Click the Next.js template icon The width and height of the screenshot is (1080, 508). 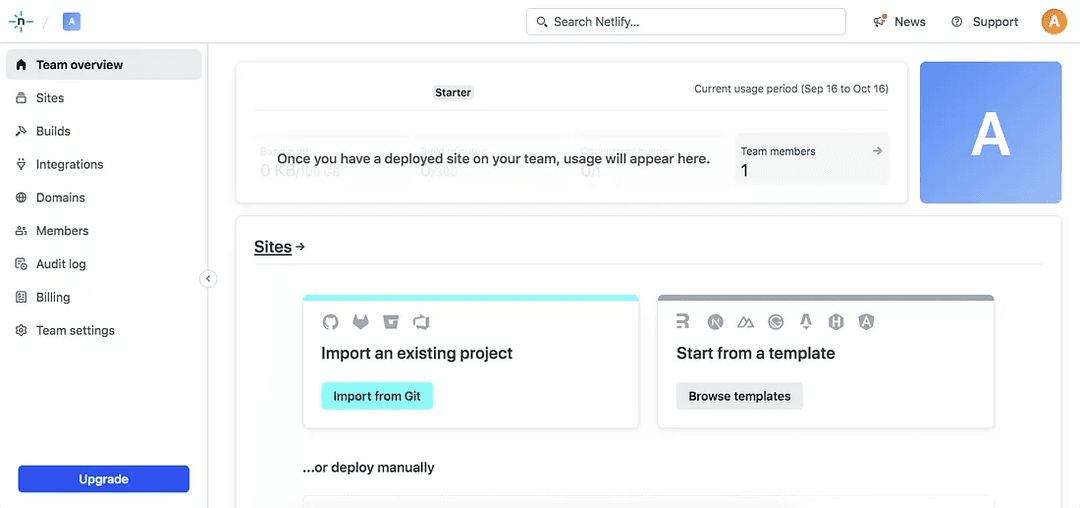click(x=715, y=322)
